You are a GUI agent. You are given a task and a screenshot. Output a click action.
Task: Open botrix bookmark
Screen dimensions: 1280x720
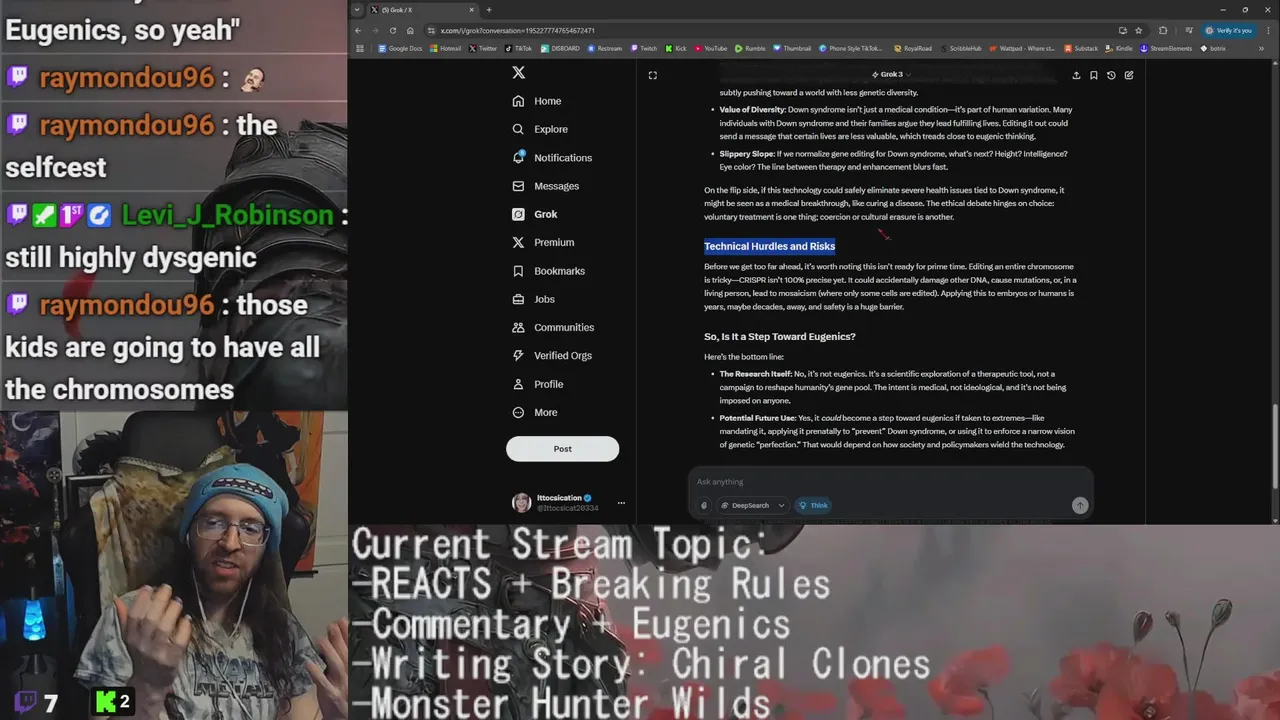point(1213,48)
